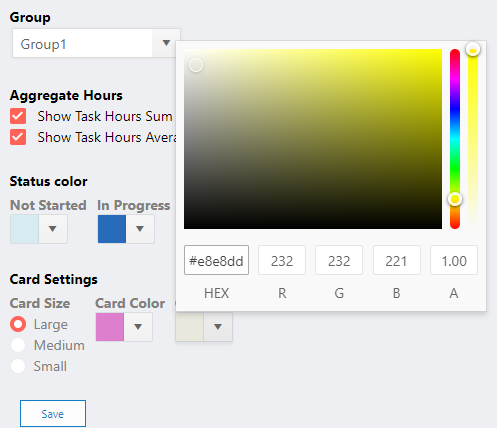Uncheck Show Task Hours Sum
The height and width of the screenshot is (428, 497).
click(18, 116)
